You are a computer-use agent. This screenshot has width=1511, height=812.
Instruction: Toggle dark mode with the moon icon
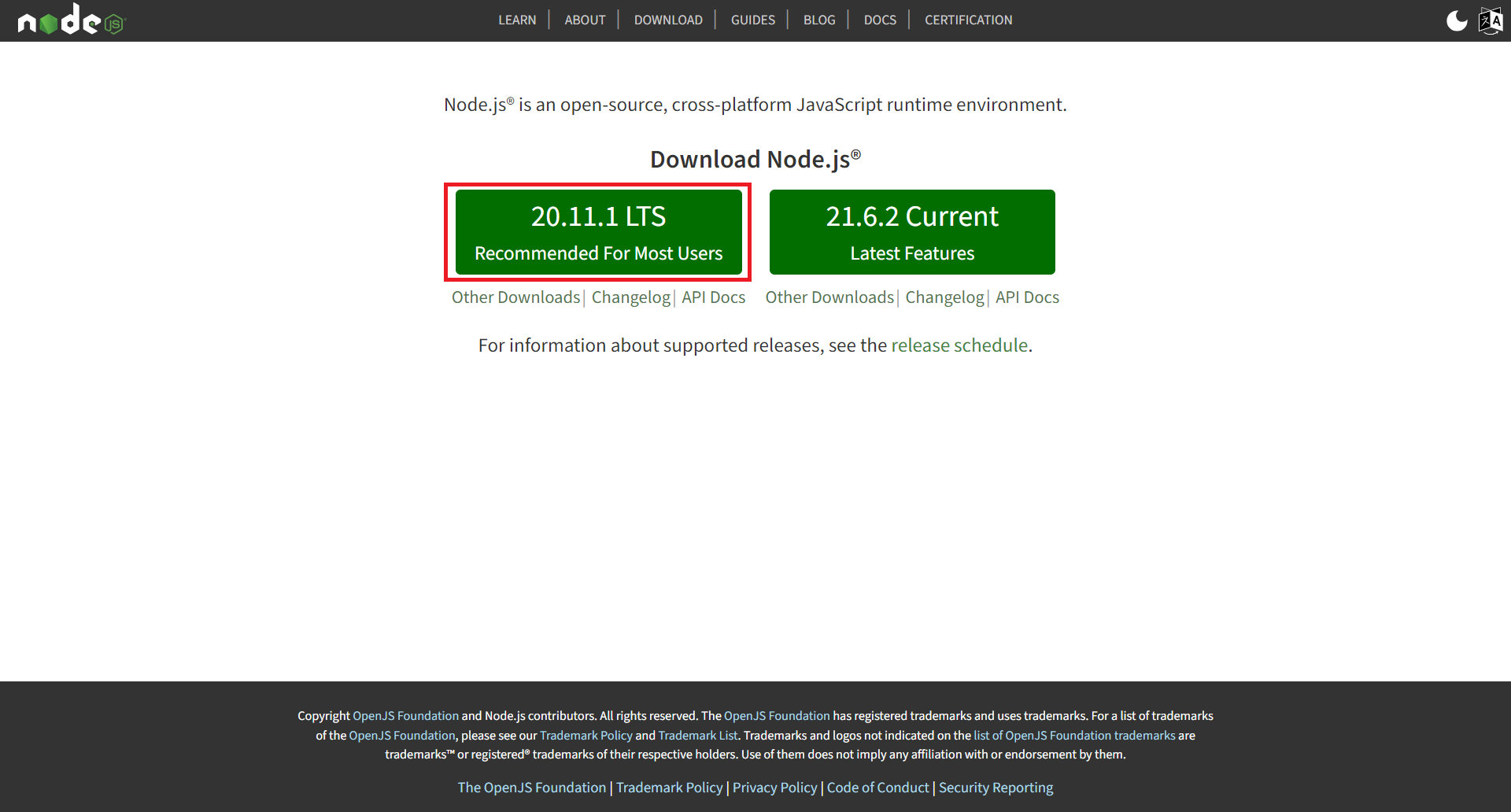tap(1457, 20)
